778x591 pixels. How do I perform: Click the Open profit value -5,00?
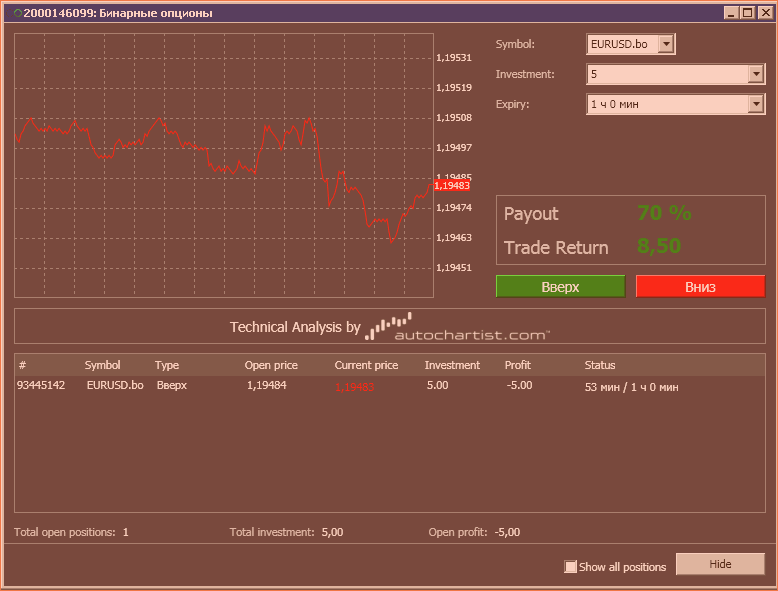tap(507, 532)
